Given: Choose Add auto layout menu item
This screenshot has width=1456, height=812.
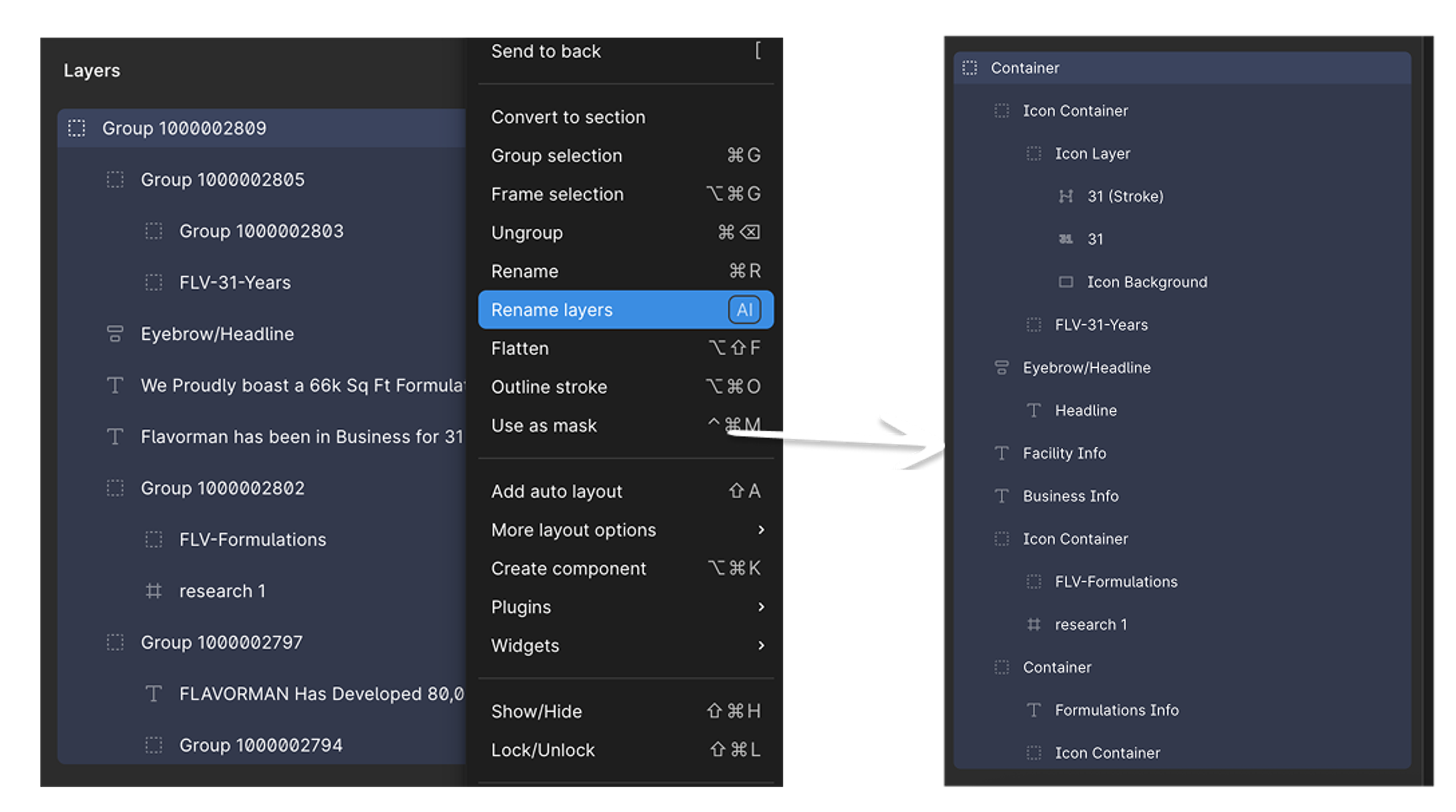Looking at the screenshot, I should click(x=626, y=492).
